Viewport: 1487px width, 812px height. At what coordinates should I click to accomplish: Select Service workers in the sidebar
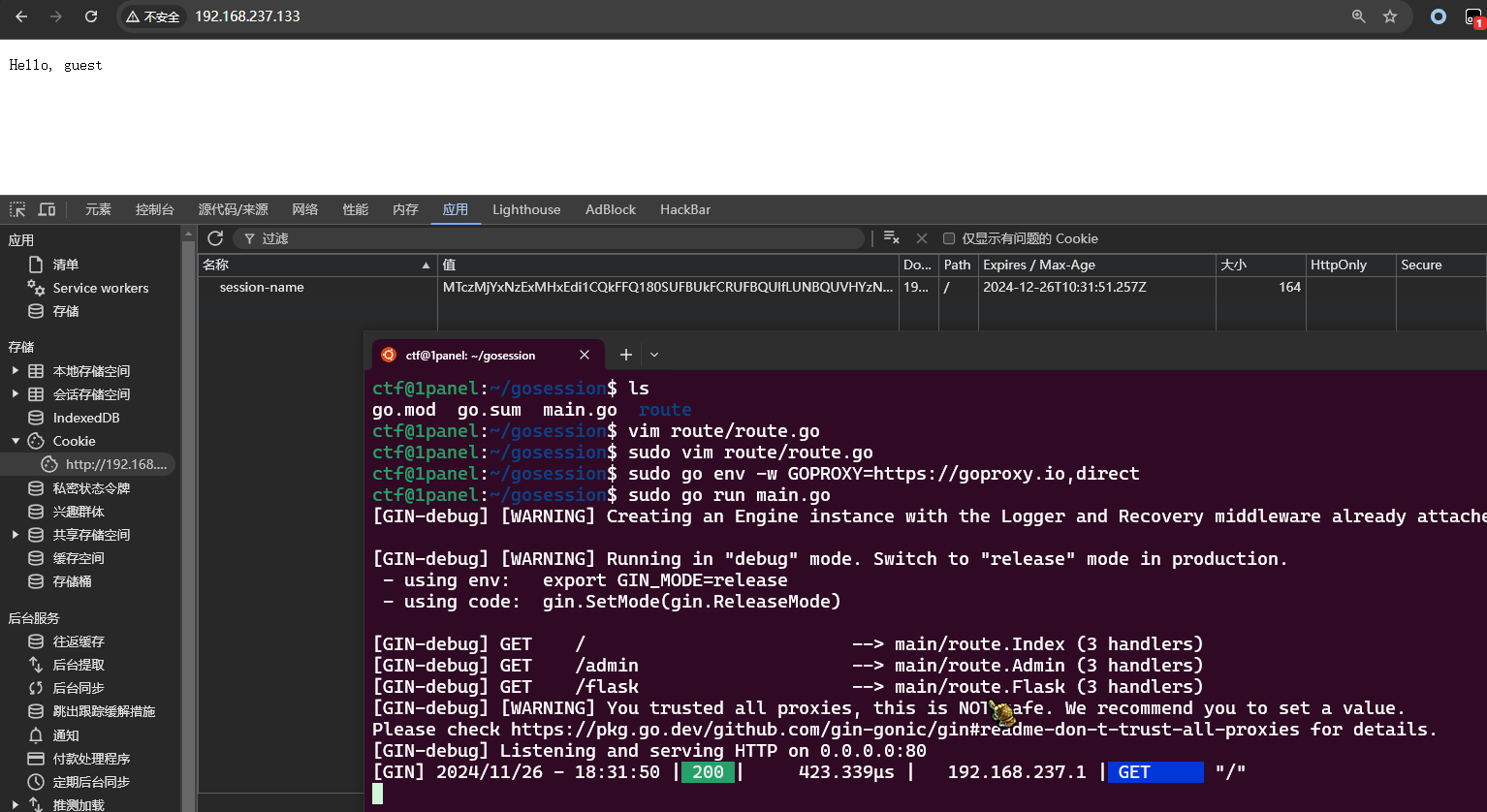(x=100, y=288)
